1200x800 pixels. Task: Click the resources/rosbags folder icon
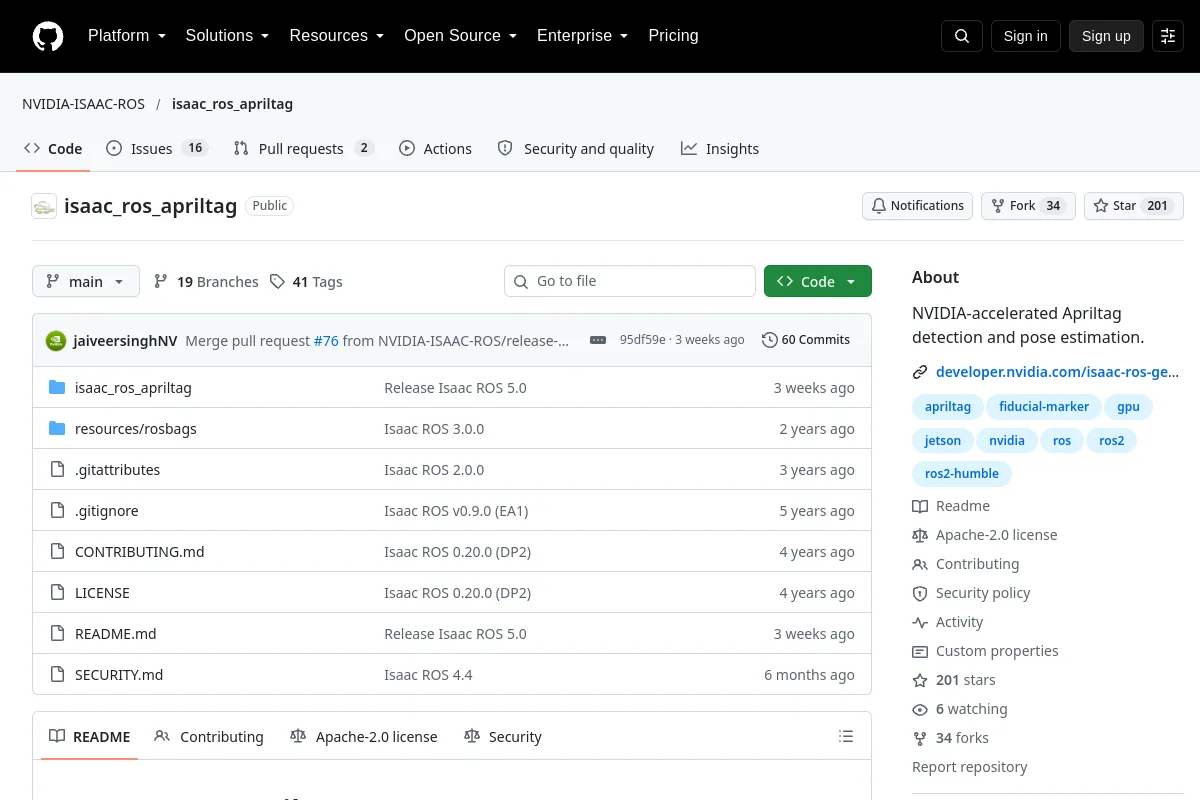tap(57, 429)
